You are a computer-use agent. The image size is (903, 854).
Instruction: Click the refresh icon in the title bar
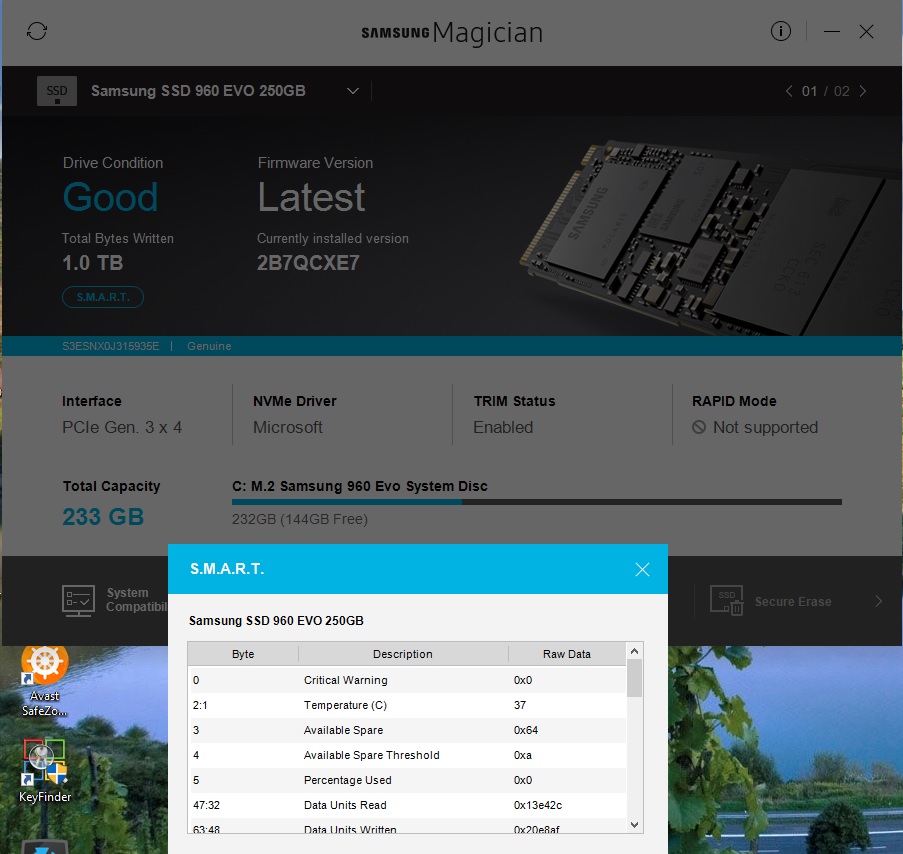coord(37,31)
